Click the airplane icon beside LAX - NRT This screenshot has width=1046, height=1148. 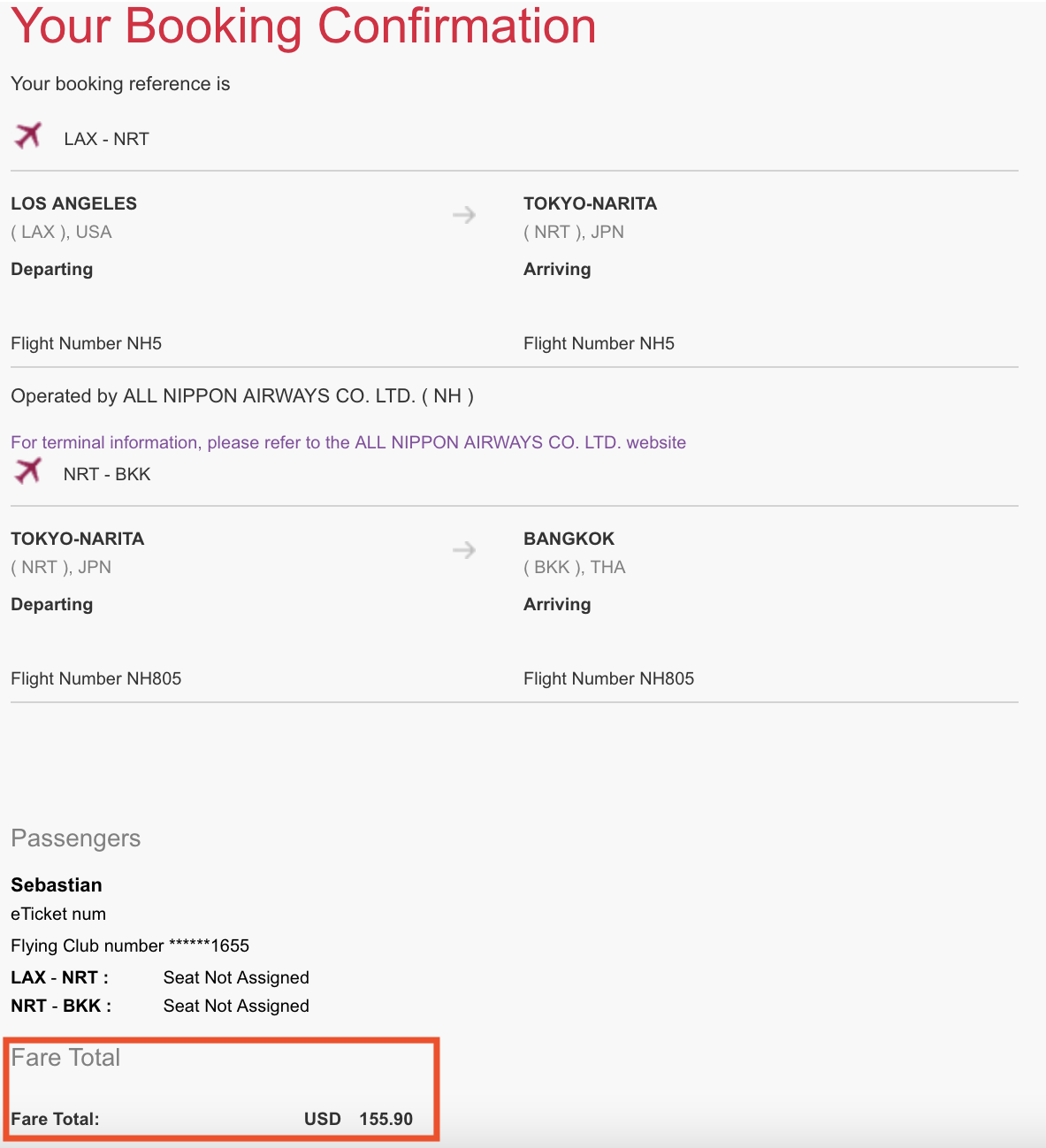[x=28, y=135]
